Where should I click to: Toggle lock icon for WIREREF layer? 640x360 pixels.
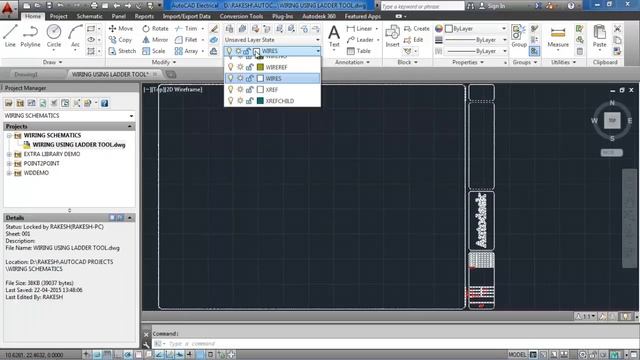(249, 67)
